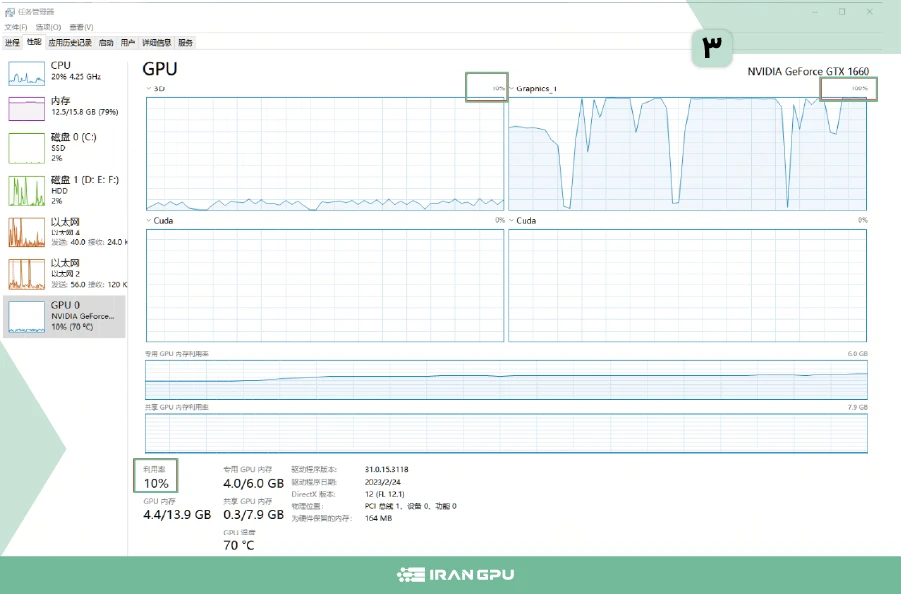Open the 文件 menu
The width and height of the screenshot is (901, 594).
tap(17, 26)
